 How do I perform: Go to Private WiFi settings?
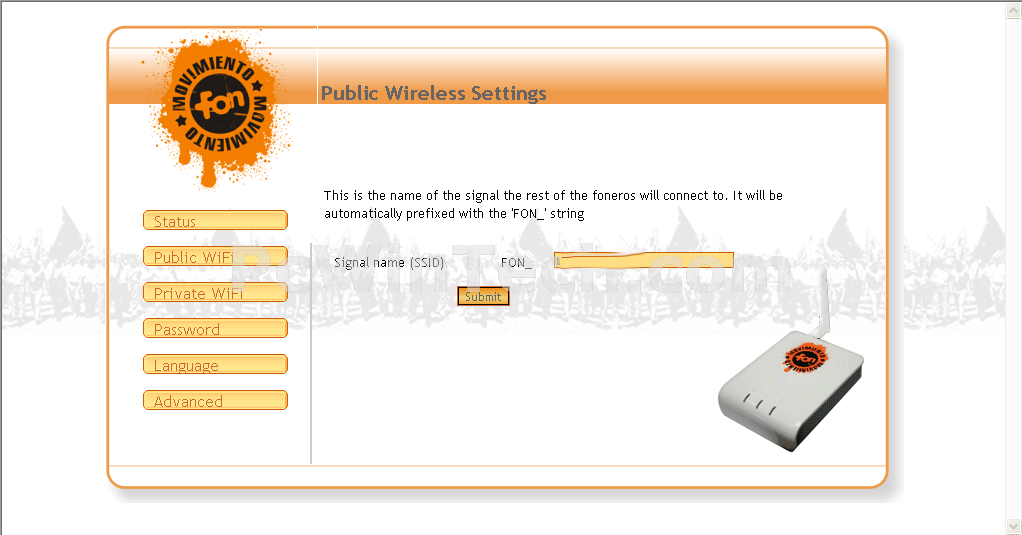tap(215, 293)
